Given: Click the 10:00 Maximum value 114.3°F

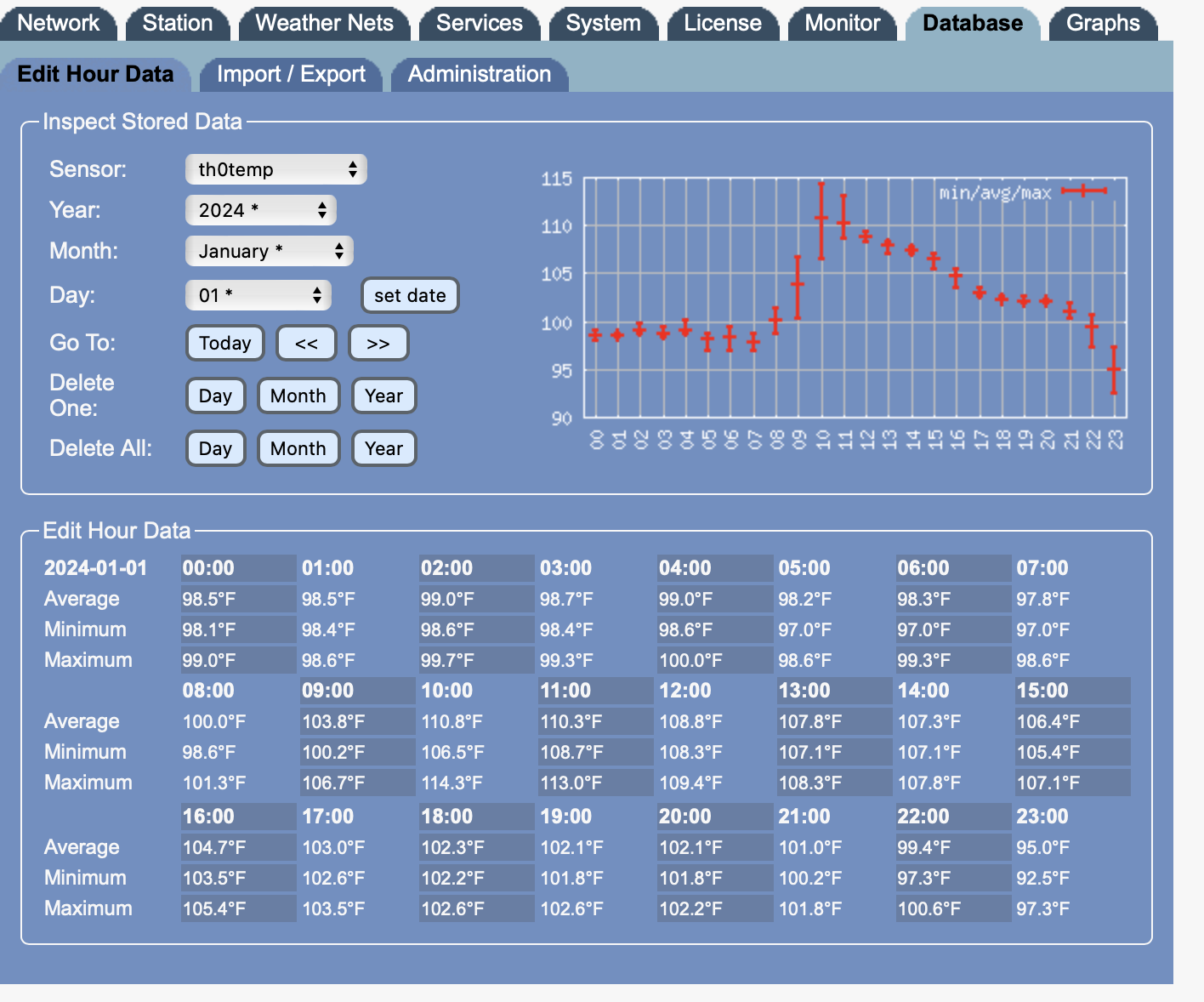Looking at the screenshot, I should pyautogui.click(x=451, y=783).
